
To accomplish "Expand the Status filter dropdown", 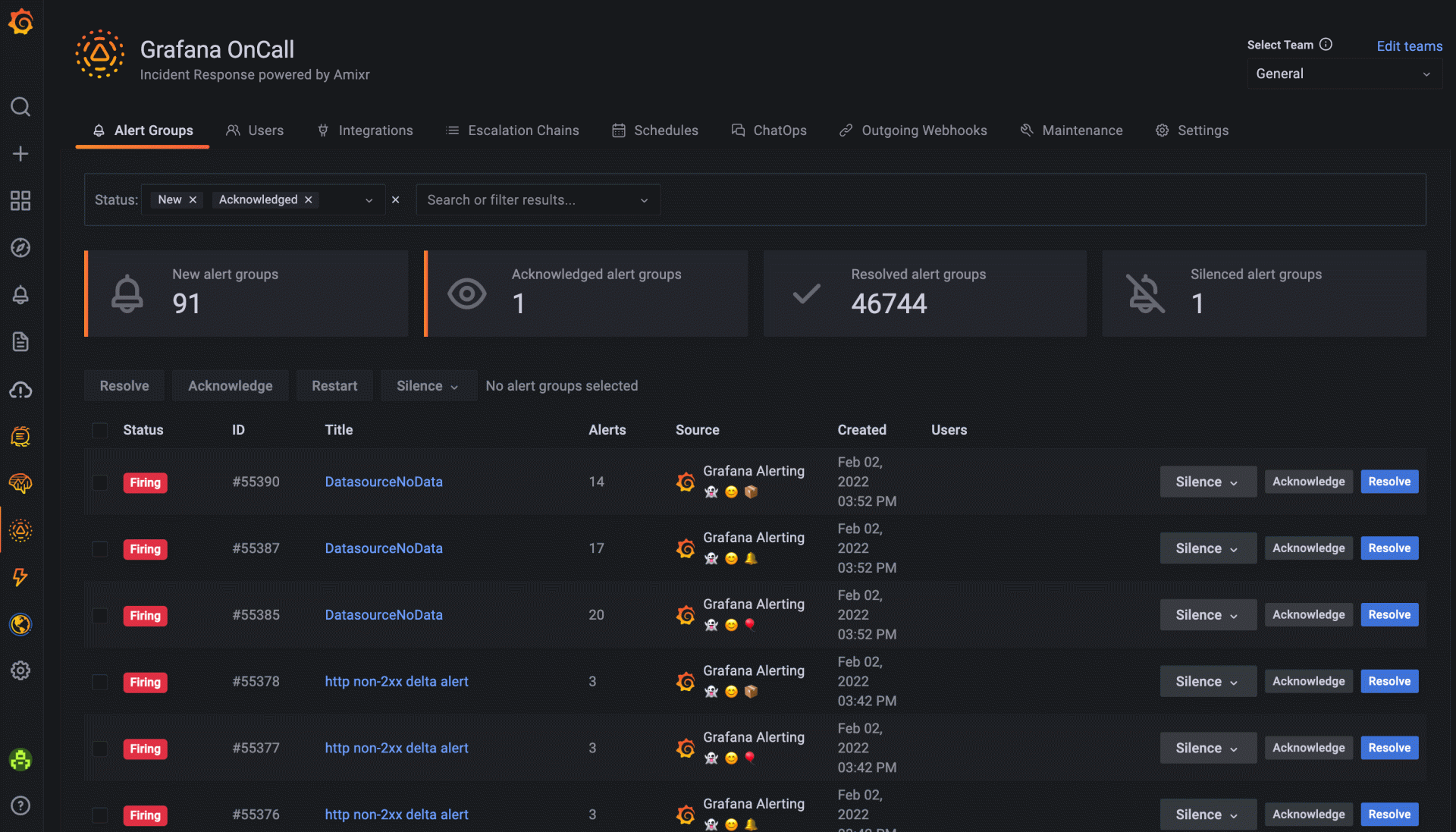I will (x=369, y=199).
